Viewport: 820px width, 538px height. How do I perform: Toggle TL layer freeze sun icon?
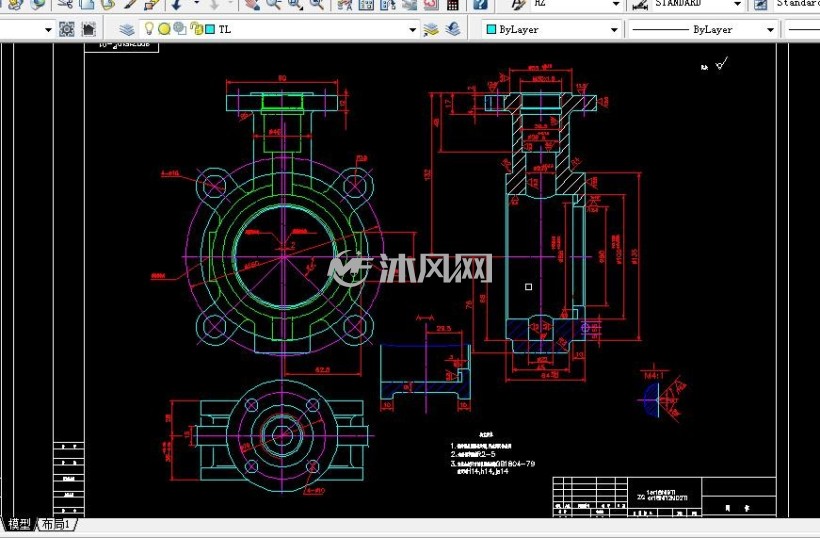(164, 29)
